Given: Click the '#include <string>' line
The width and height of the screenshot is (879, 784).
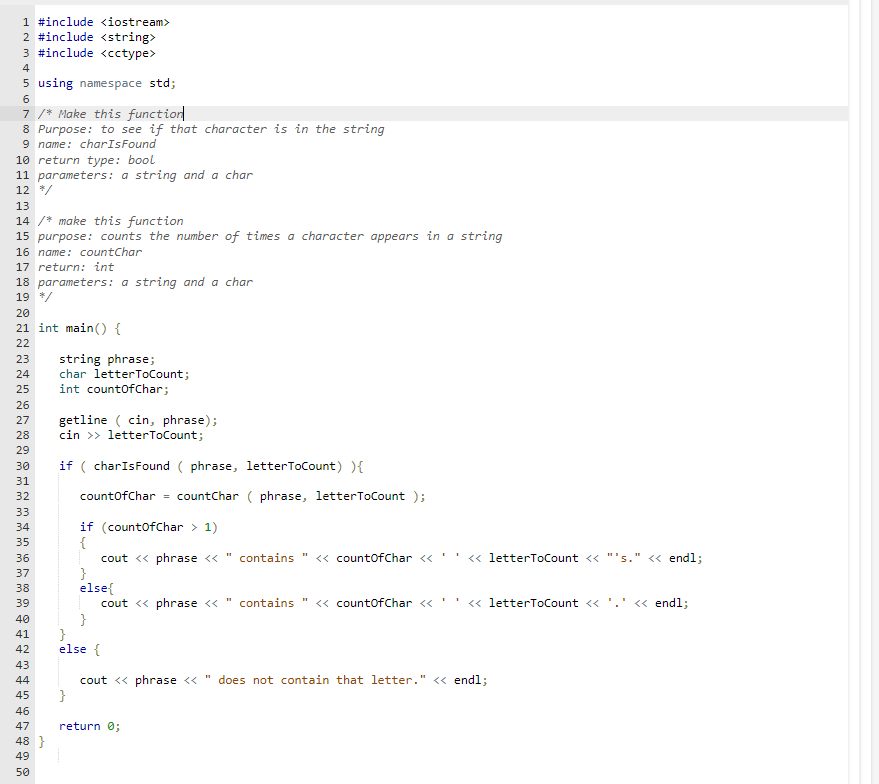Looking at the screenshot, I should tap(97, 37).
